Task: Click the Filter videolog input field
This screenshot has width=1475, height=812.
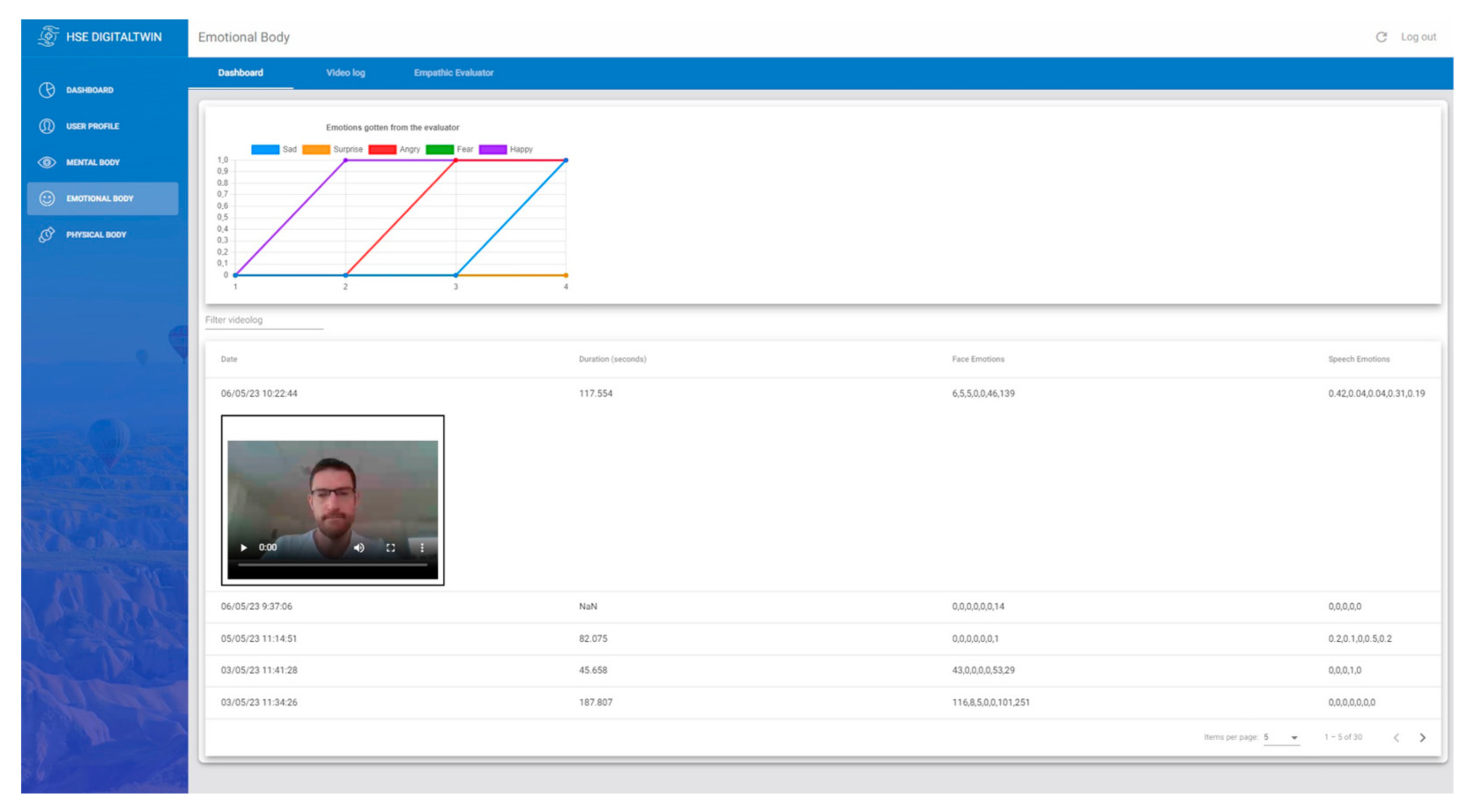Action: tap(263, 320)
